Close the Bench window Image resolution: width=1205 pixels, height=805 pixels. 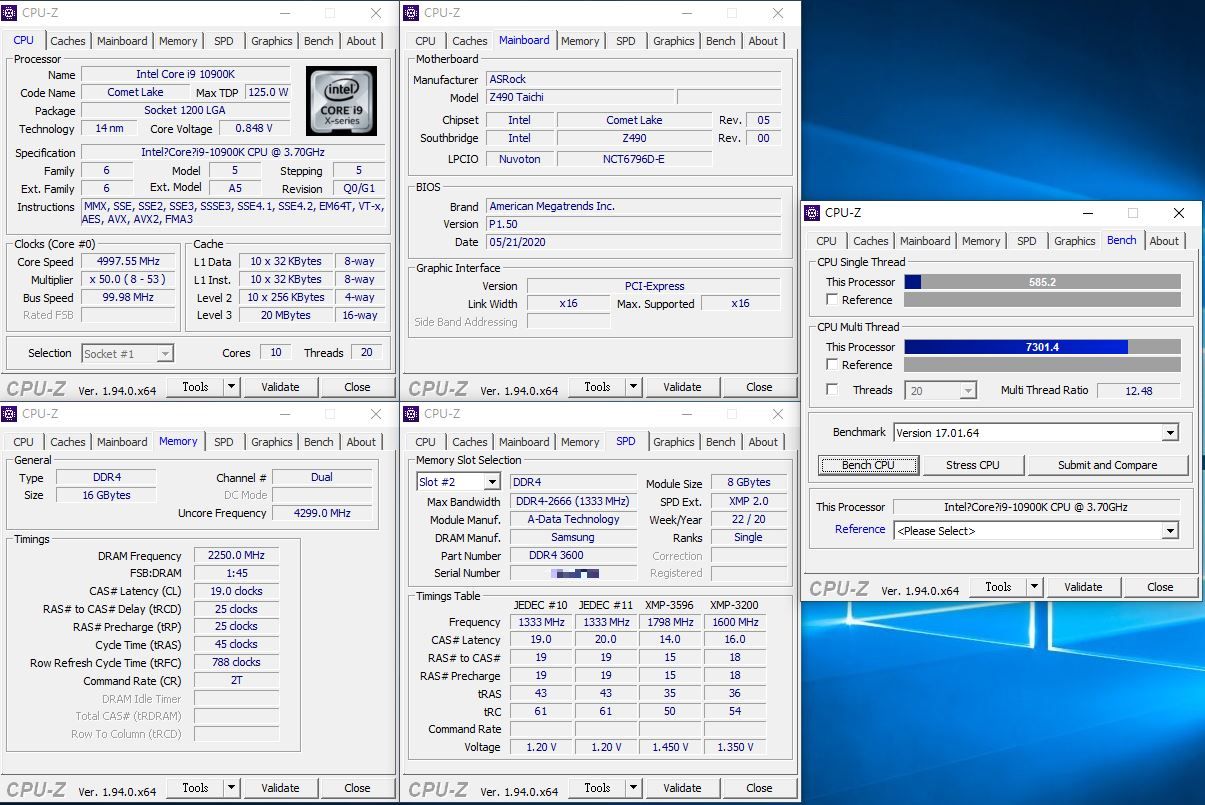(x=1178, y=213)
